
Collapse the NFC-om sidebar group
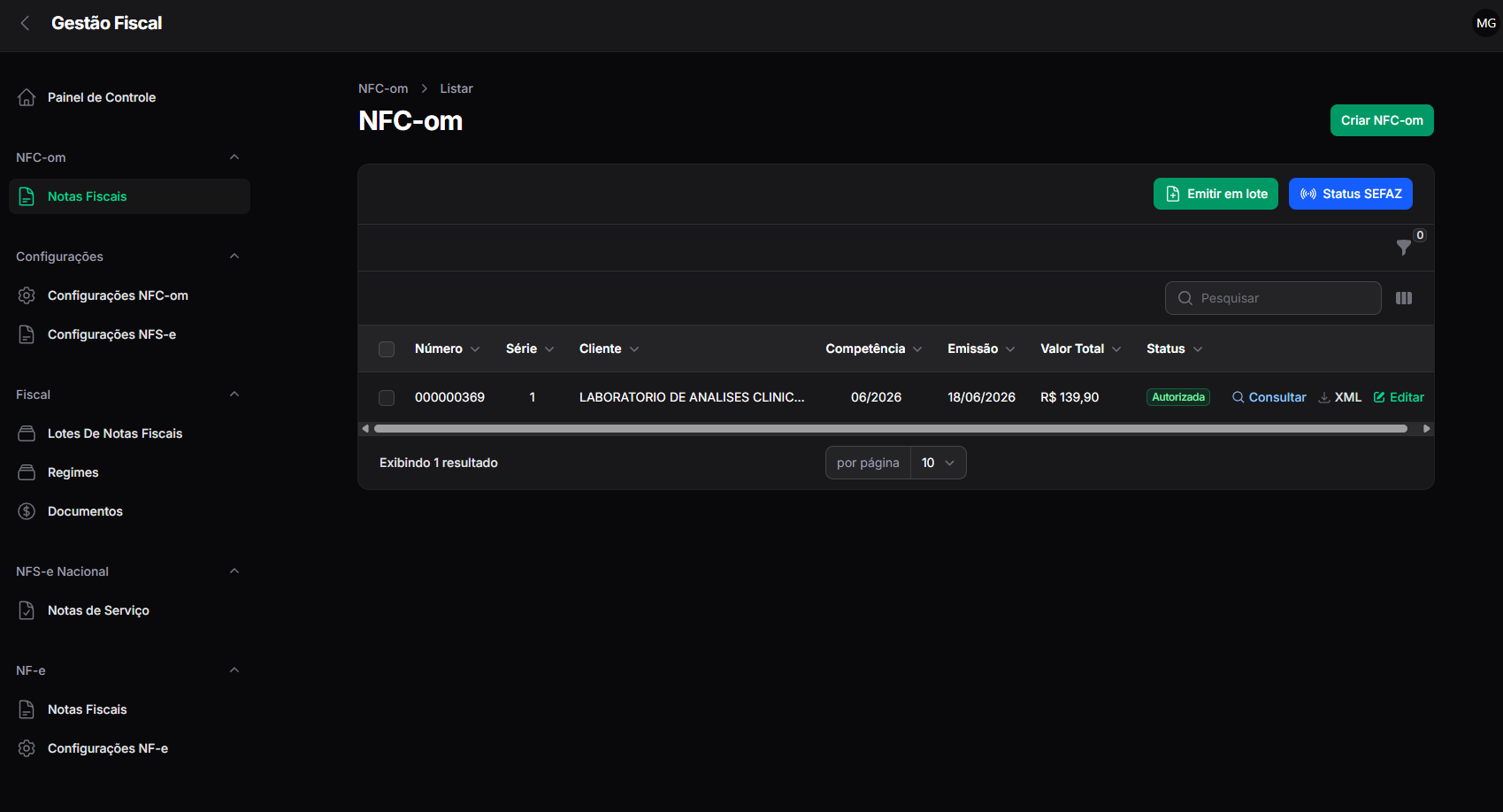click(234, 157)
